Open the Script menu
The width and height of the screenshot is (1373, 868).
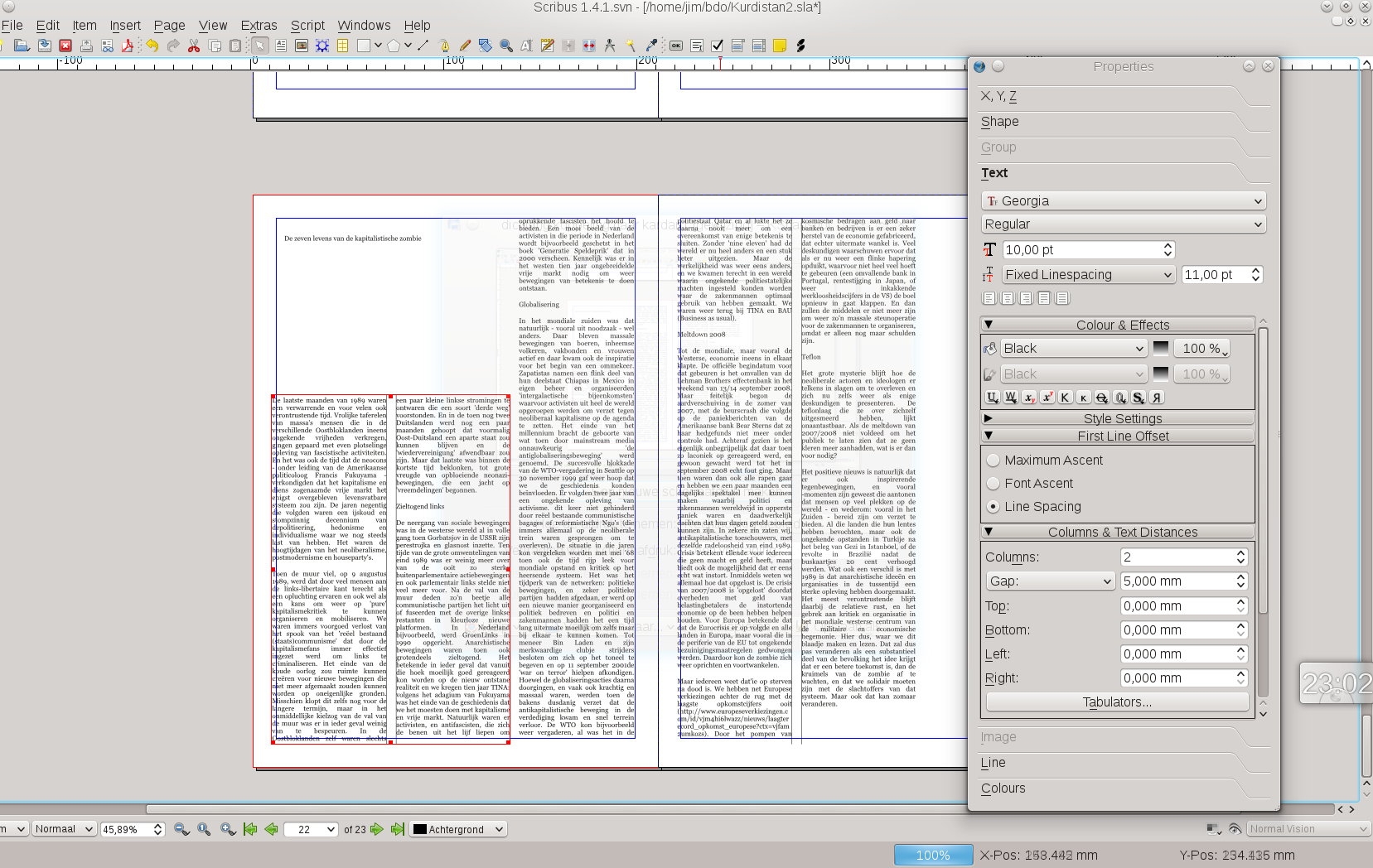click(x=307, y=25)
